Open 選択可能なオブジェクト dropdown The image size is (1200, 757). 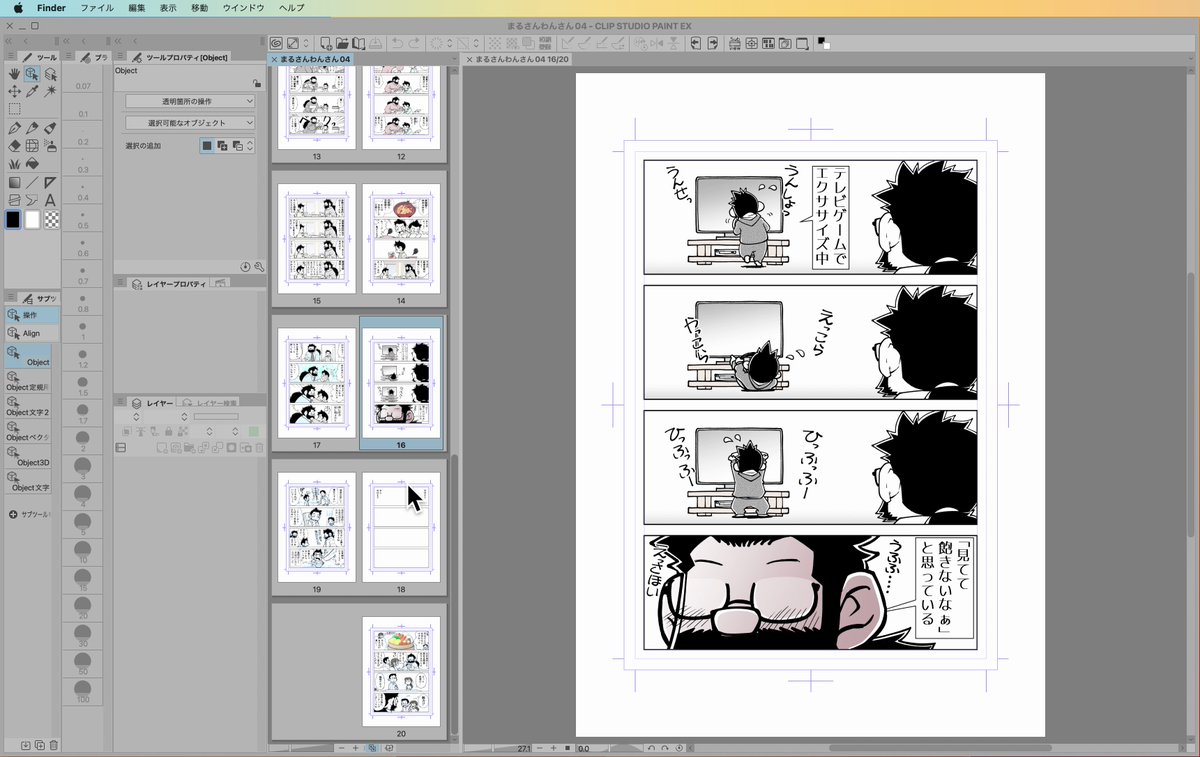[x=190, y=123]
